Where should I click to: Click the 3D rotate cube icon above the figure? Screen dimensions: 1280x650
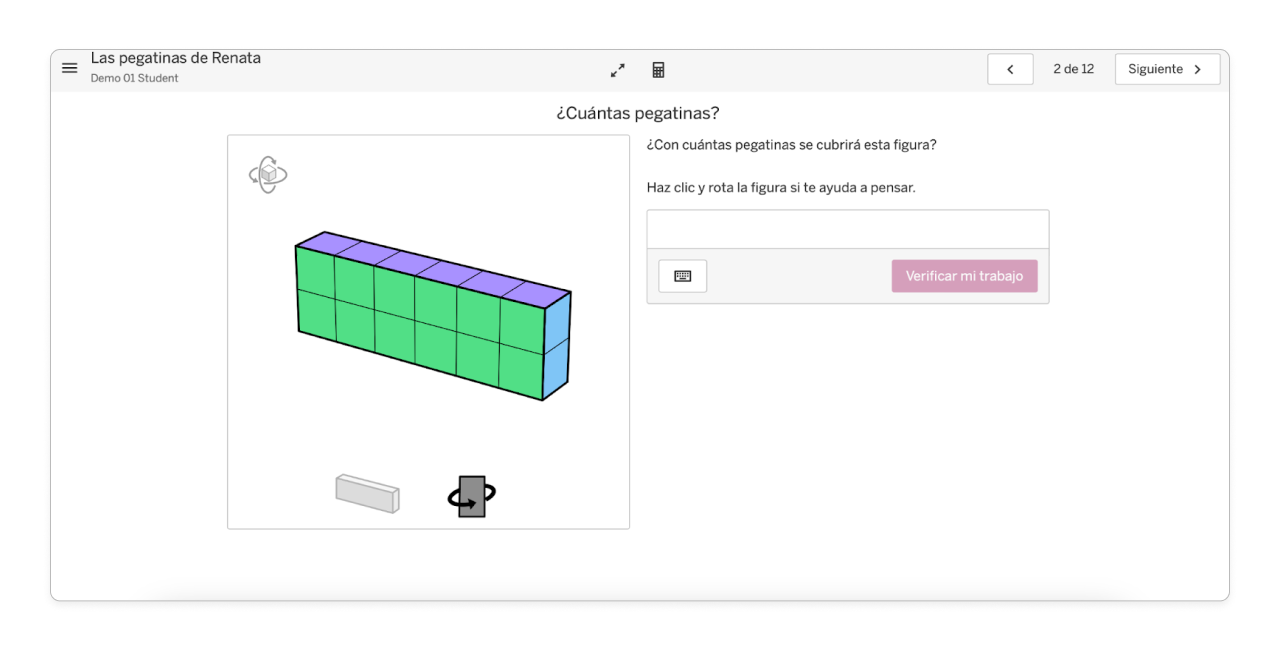(x=268, y=173)
